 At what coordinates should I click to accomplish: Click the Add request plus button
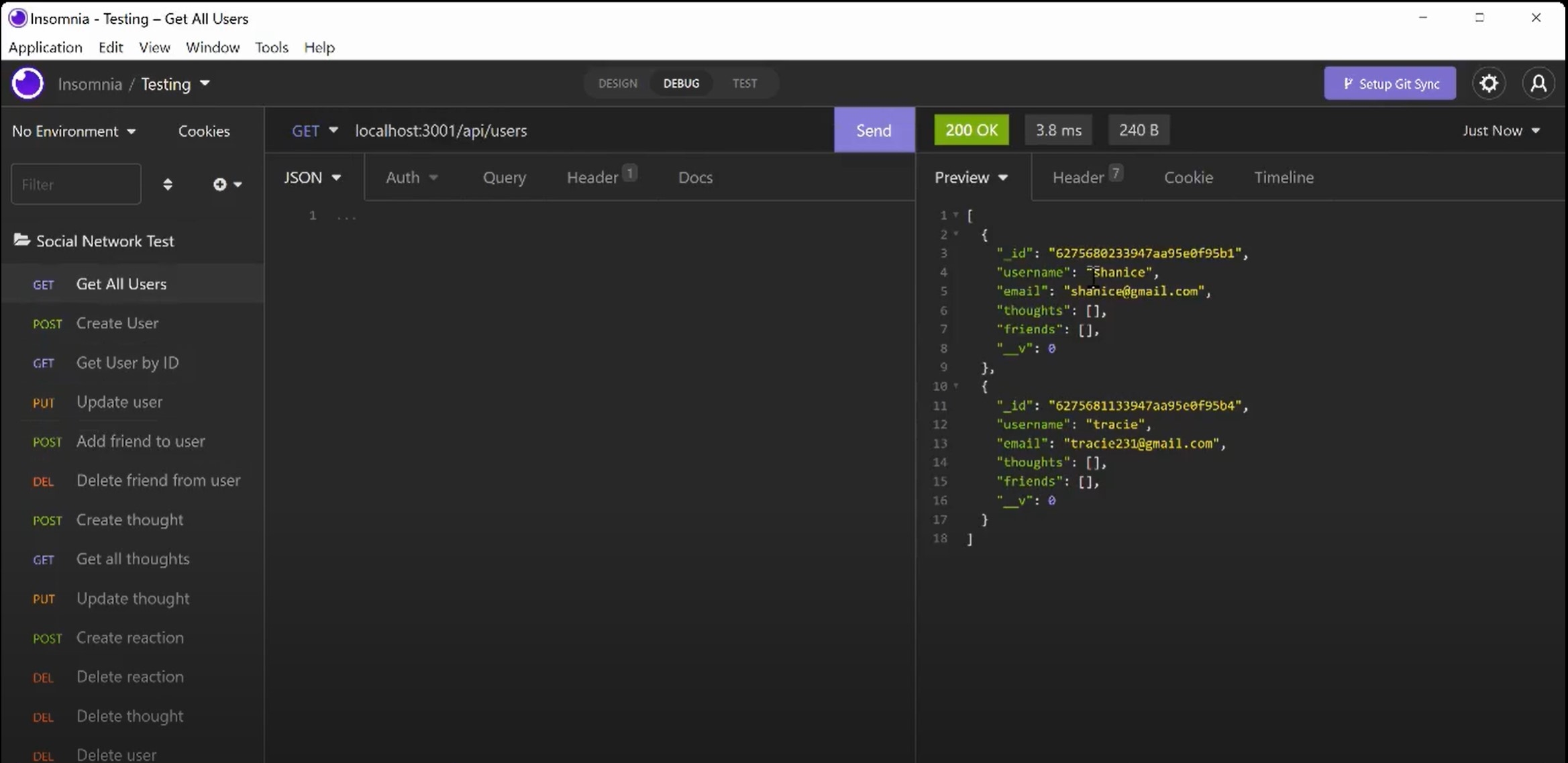219,183
